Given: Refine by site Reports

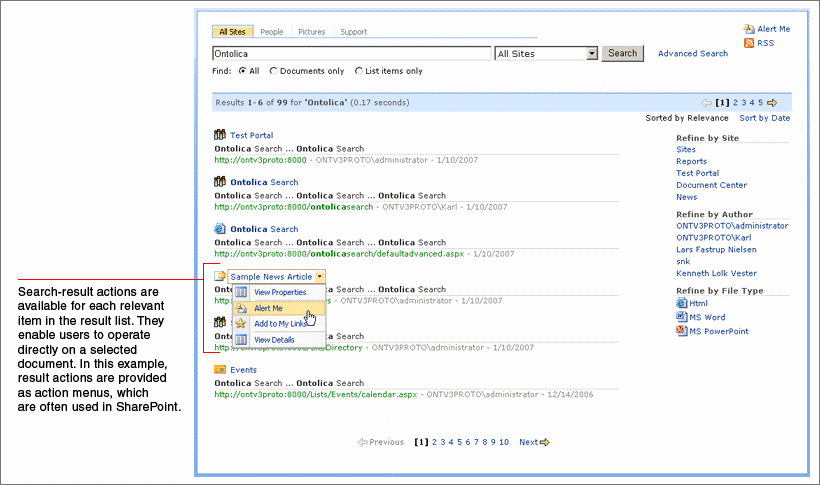Looking at the screenshot, I should (691, 162).
